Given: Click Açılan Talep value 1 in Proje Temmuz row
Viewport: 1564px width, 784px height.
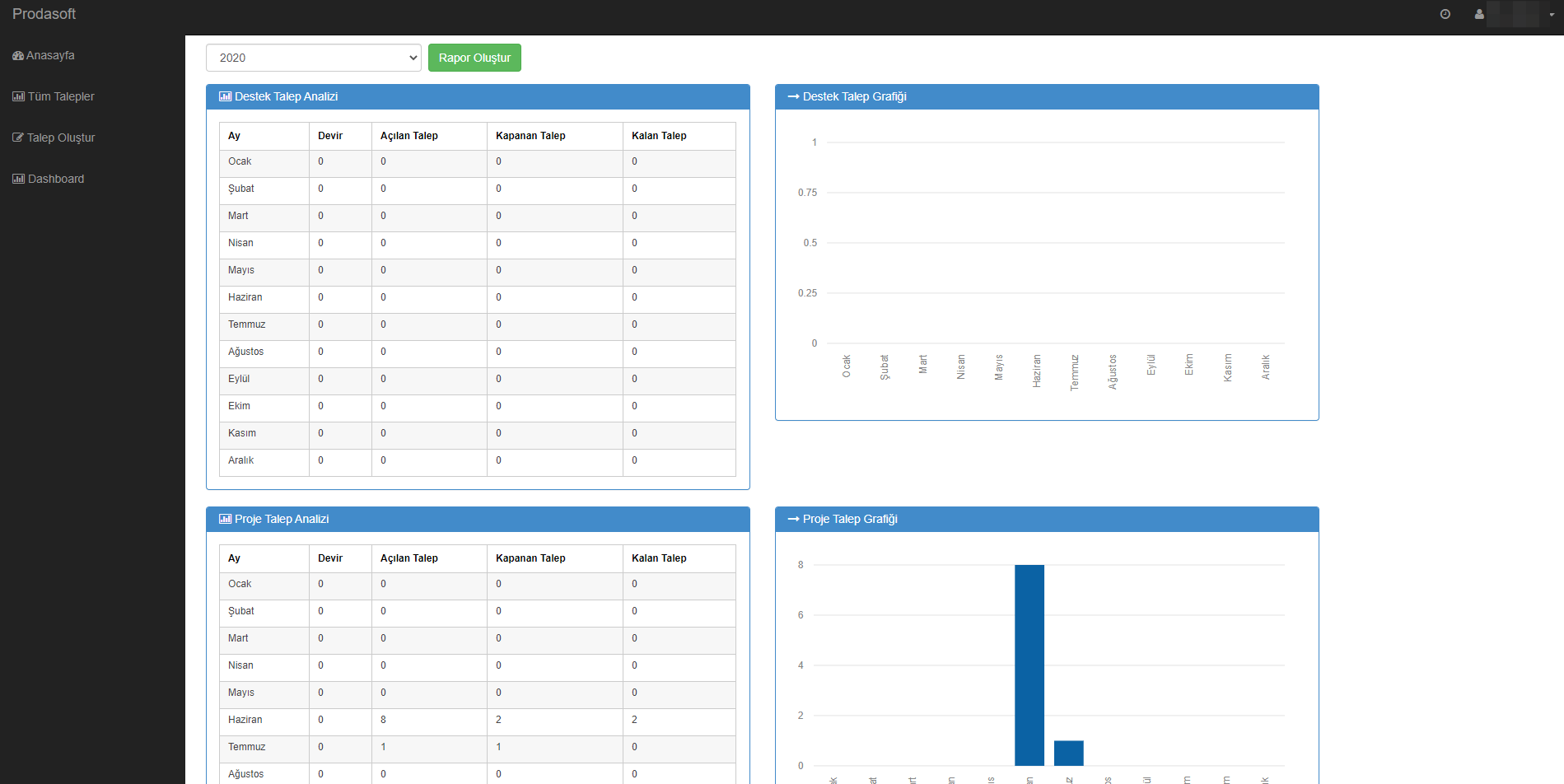Looking at the screenshot, I should coord(383,747).
